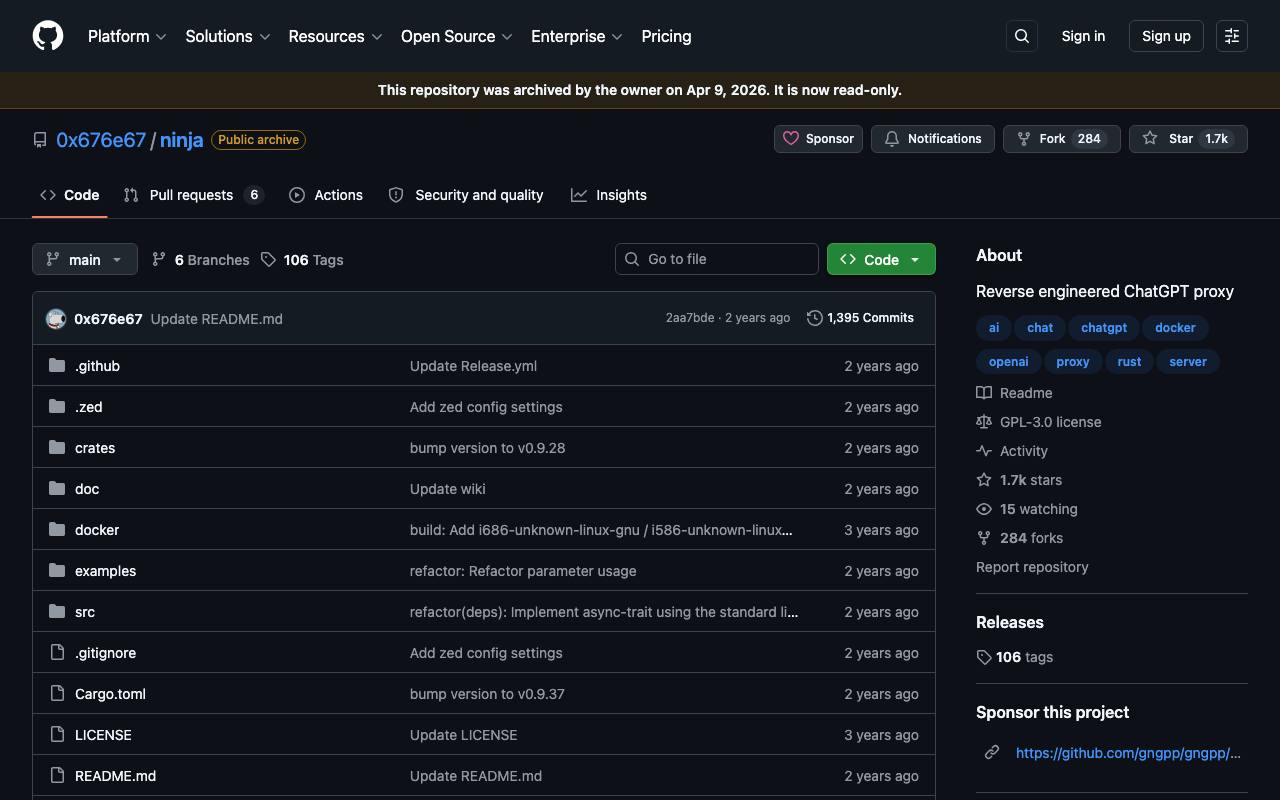Open the Releases heading link
Viewport: 1280px width, 800px height.
click(x=1010, y=622)
